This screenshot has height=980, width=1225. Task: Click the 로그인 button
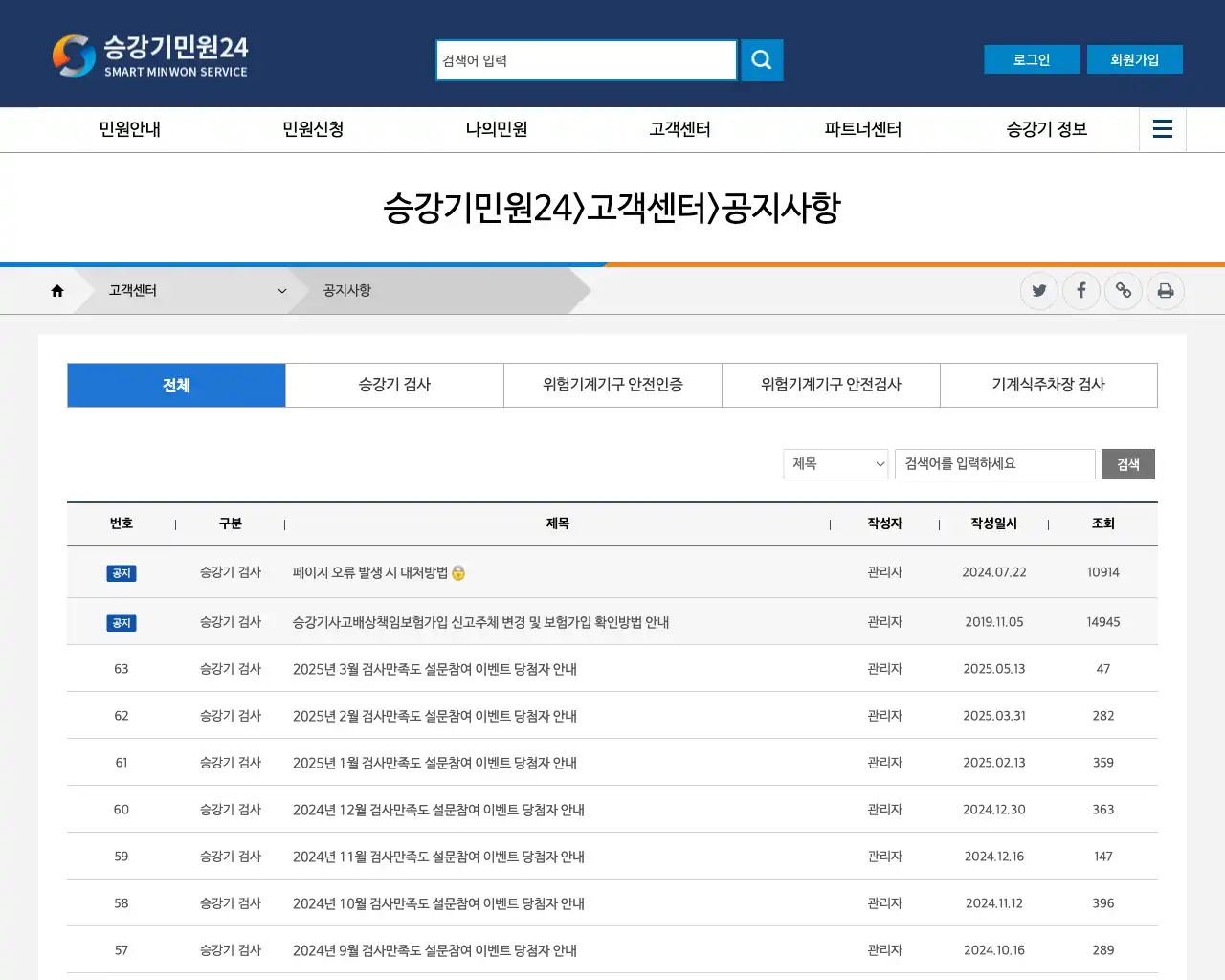coord(1032,59)
